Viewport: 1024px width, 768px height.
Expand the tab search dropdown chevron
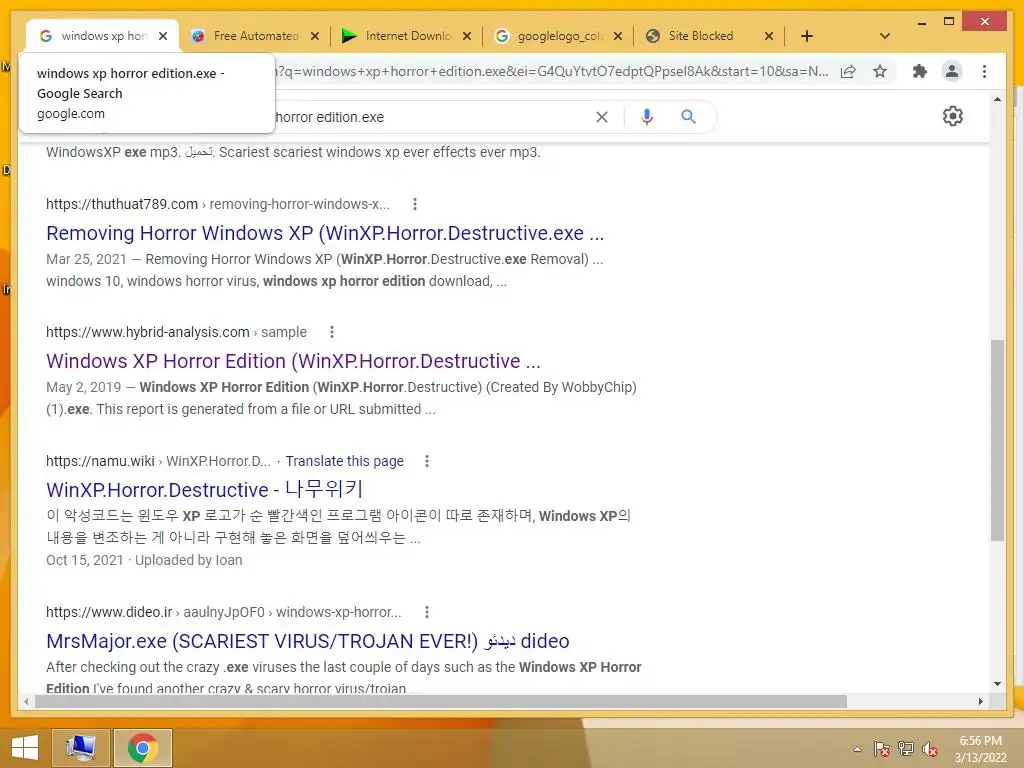[885, 36]
